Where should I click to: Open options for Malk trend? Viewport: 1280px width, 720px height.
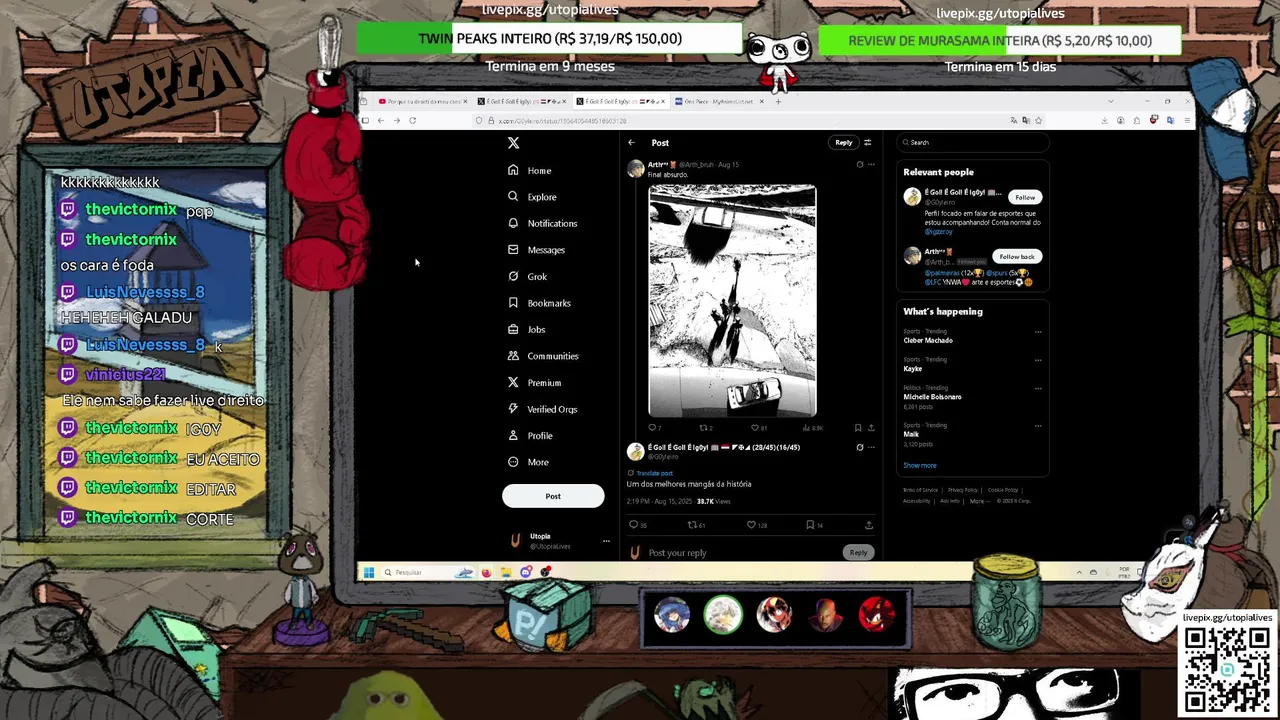1038,426
